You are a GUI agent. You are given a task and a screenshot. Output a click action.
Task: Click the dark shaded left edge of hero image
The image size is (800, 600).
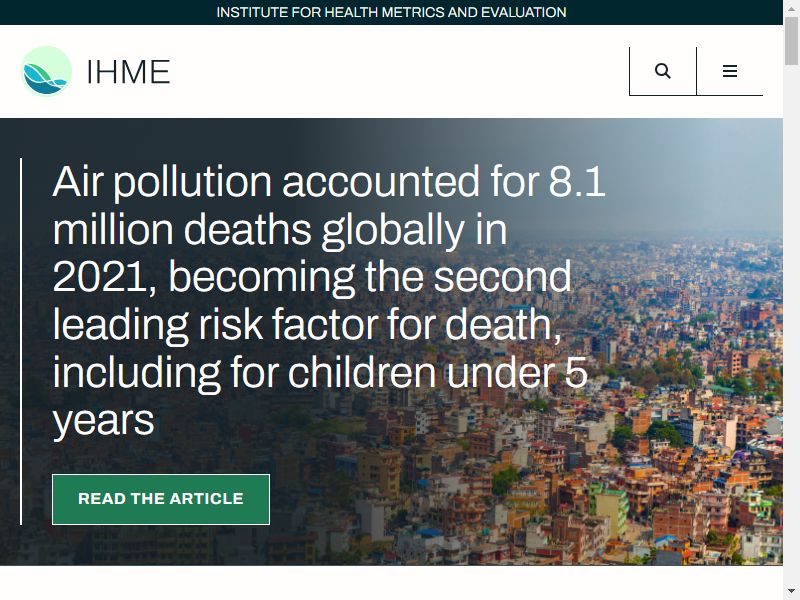click(x=9, y=342)
